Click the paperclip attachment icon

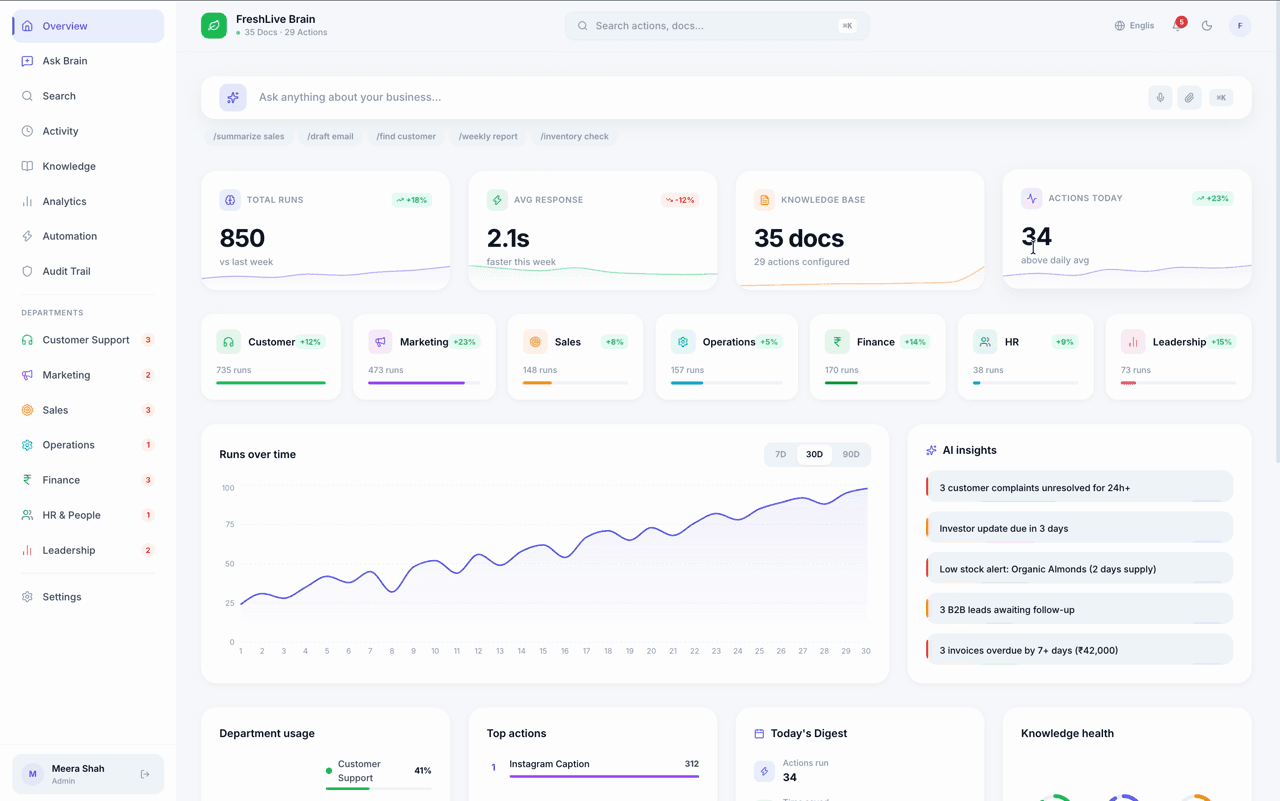coord(1189,98)
